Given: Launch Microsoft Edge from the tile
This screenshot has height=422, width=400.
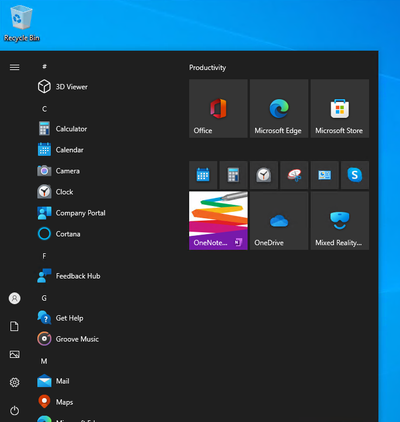Looking at the screenshot, I should 279,108.
